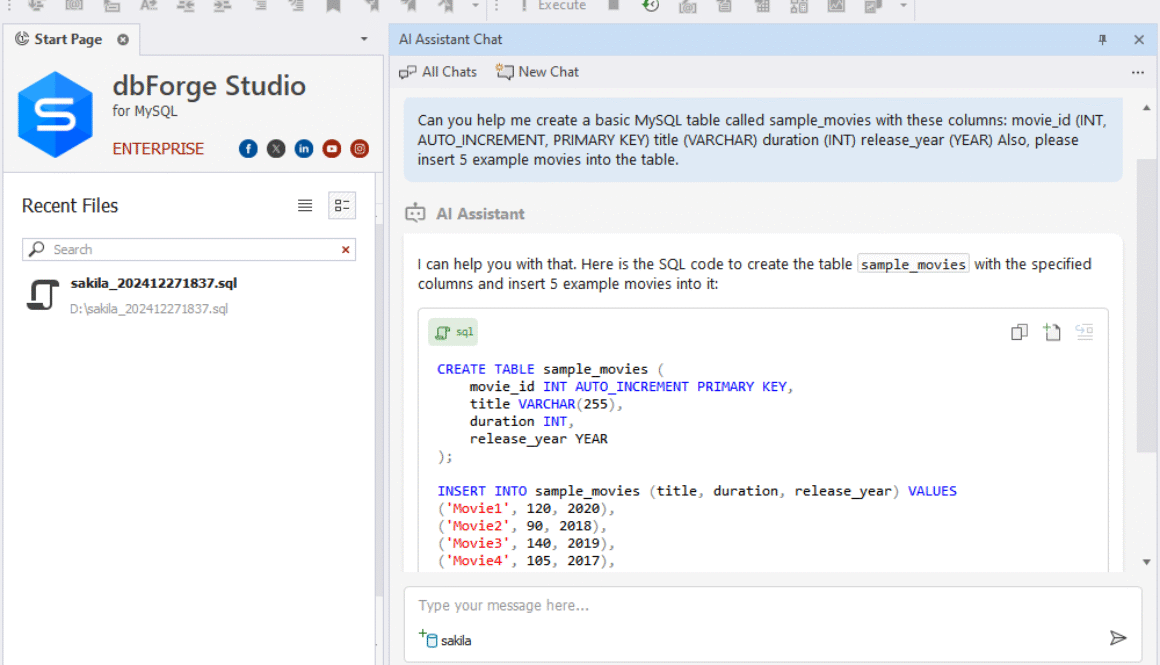Expand the bookmark toolbar overflow dropdown

click(474, 7)
